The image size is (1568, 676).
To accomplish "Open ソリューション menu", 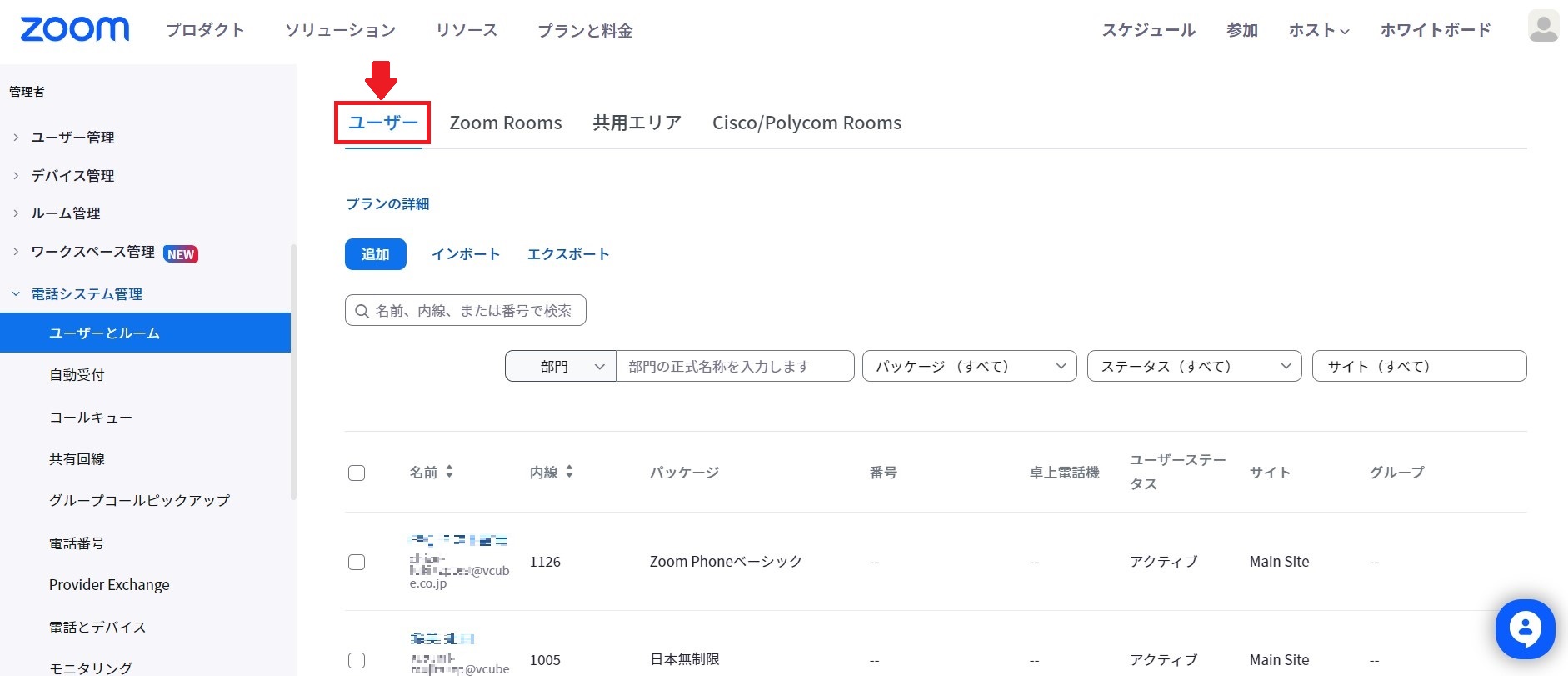I will coord(340,30).
